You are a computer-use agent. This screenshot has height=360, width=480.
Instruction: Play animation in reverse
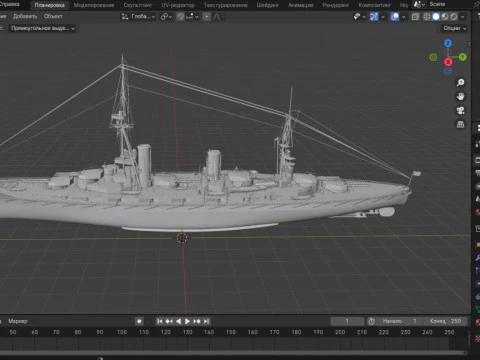(178, 321)
